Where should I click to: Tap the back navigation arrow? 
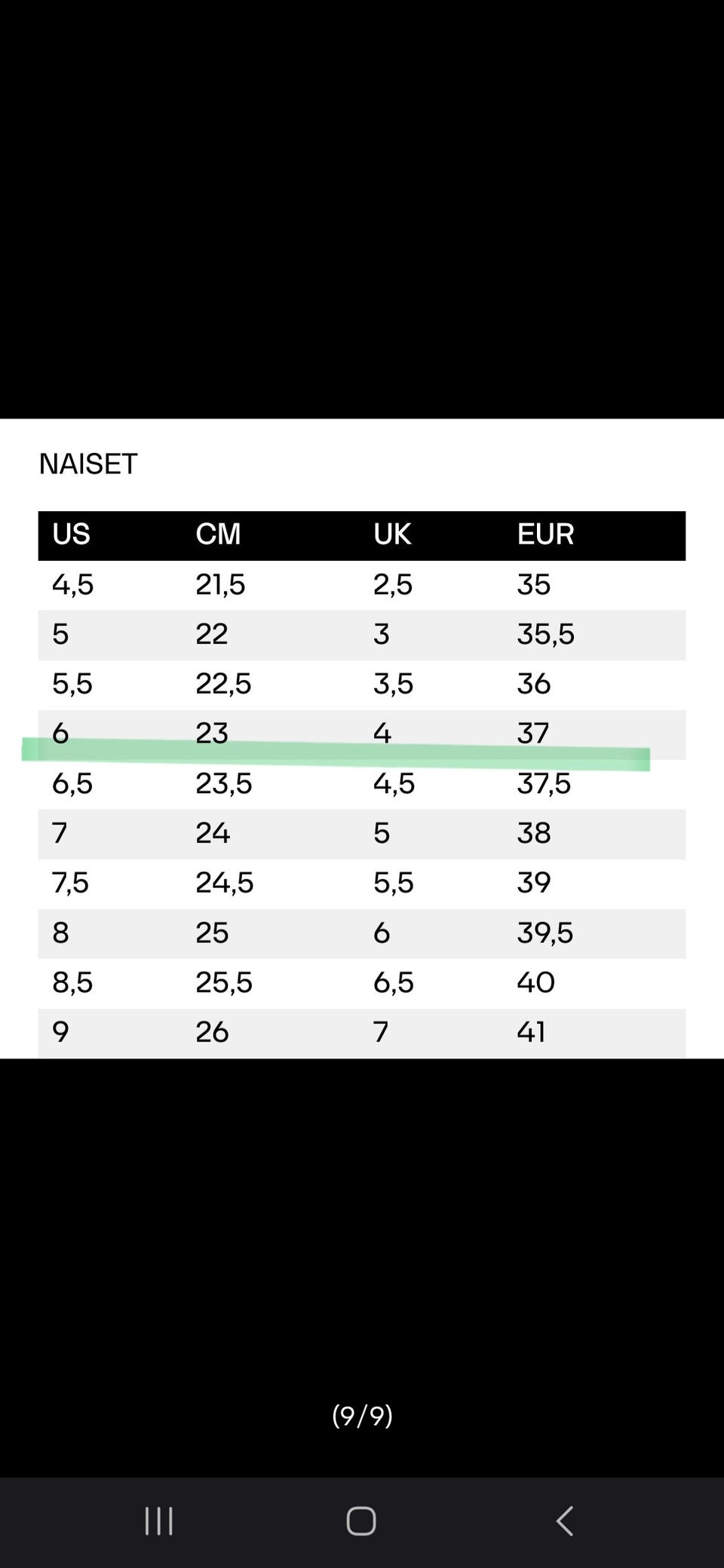[x=564, y=1521]
